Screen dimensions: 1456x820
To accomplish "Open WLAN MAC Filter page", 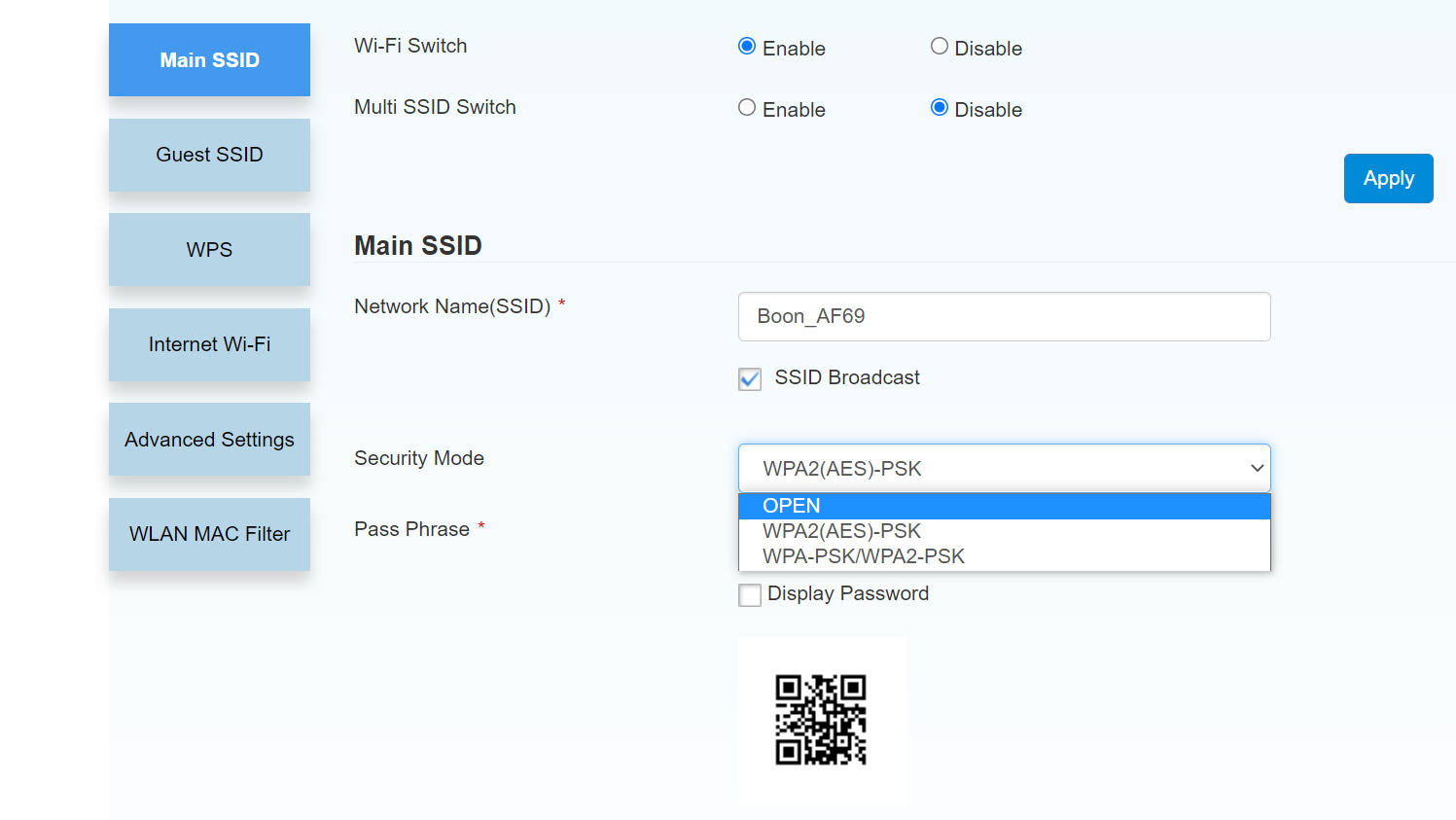I will 209,534.
